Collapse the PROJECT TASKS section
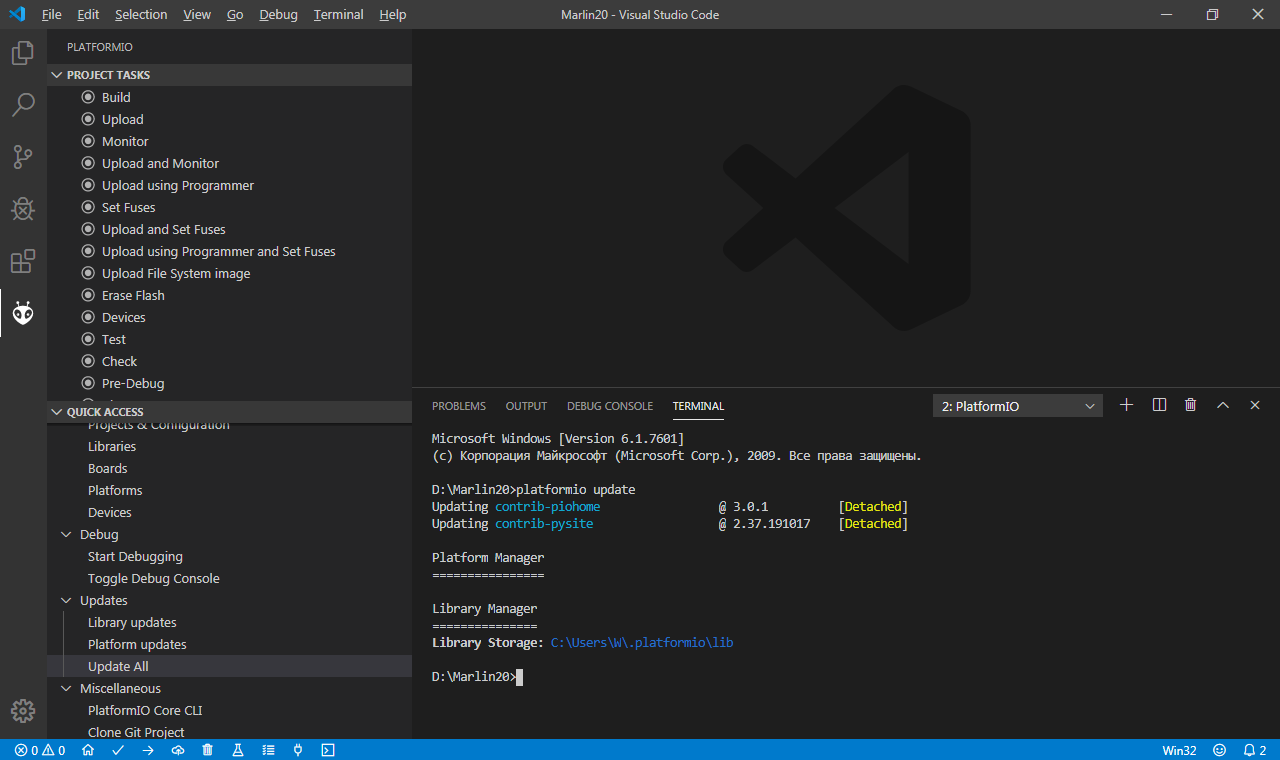 click(229, 75)
